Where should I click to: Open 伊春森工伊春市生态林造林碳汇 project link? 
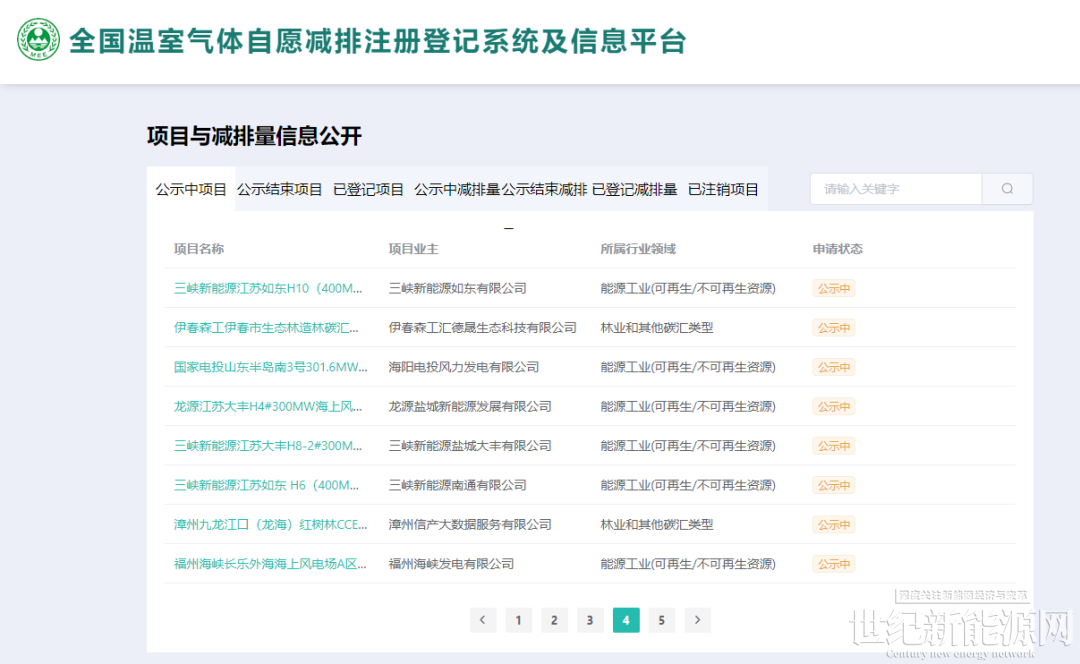coord(266,328)
